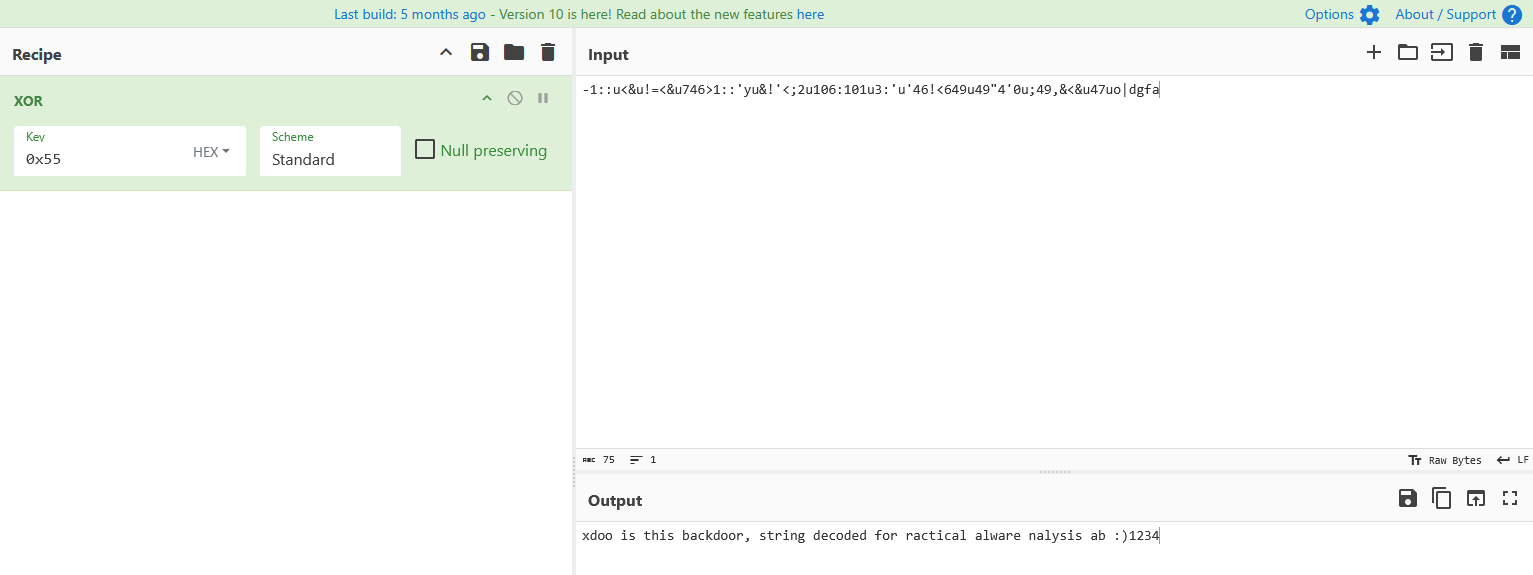Open the Options settings
Viewport: 1533px width, 575px height.
(1342, 14)
